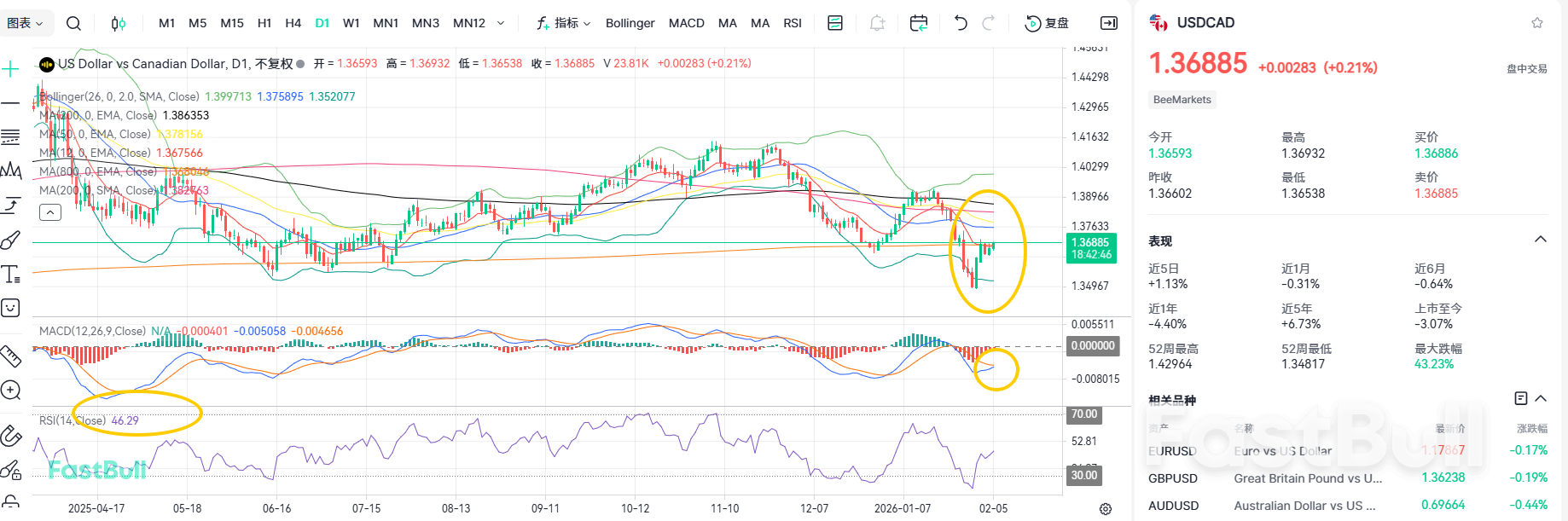
Task: Collapse the right side panel arrow icon
Action: tap(1109, 23)
